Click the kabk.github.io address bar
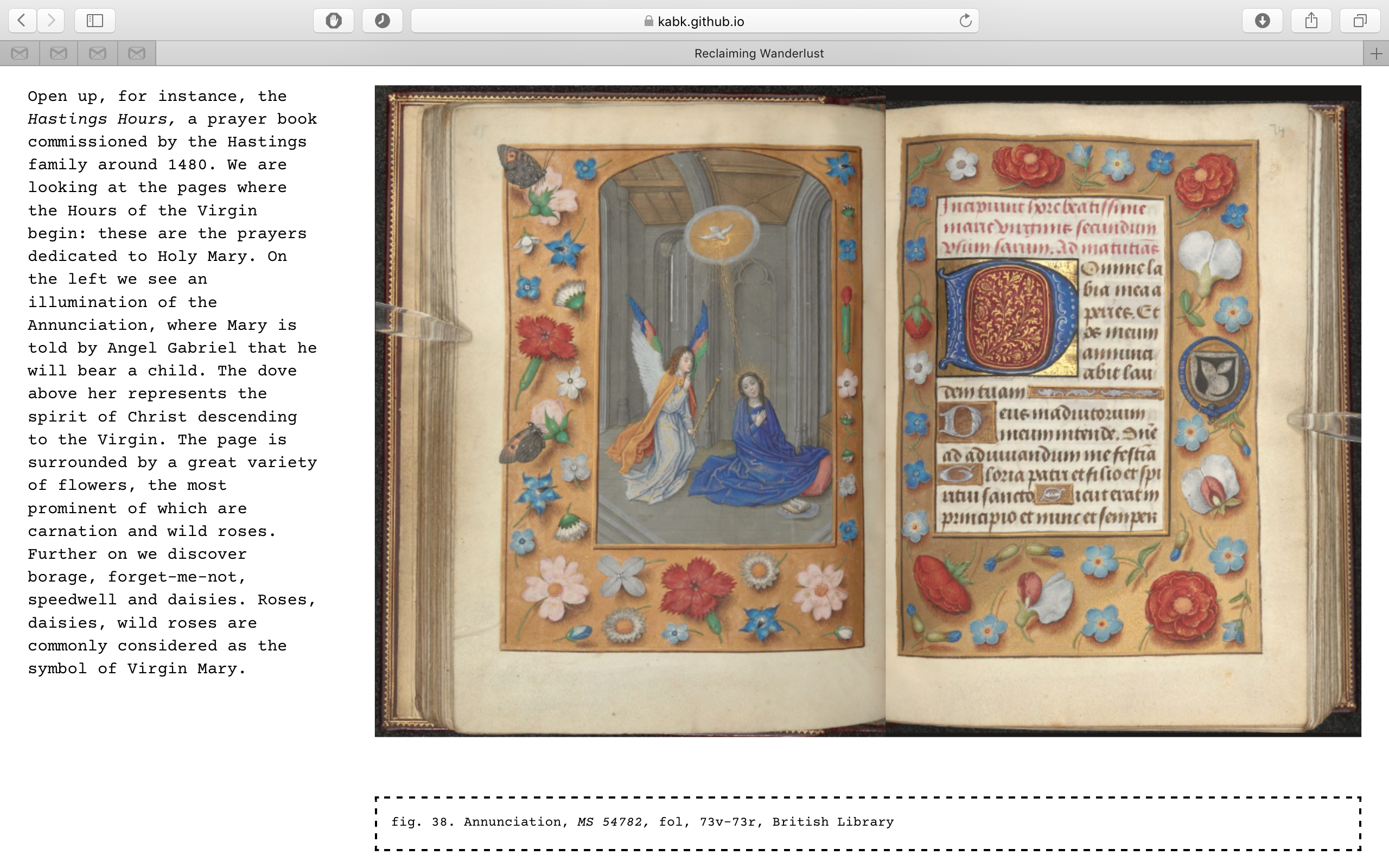Image resolution: width=1389 pixels, height=868 pixels. coord(694,21)
